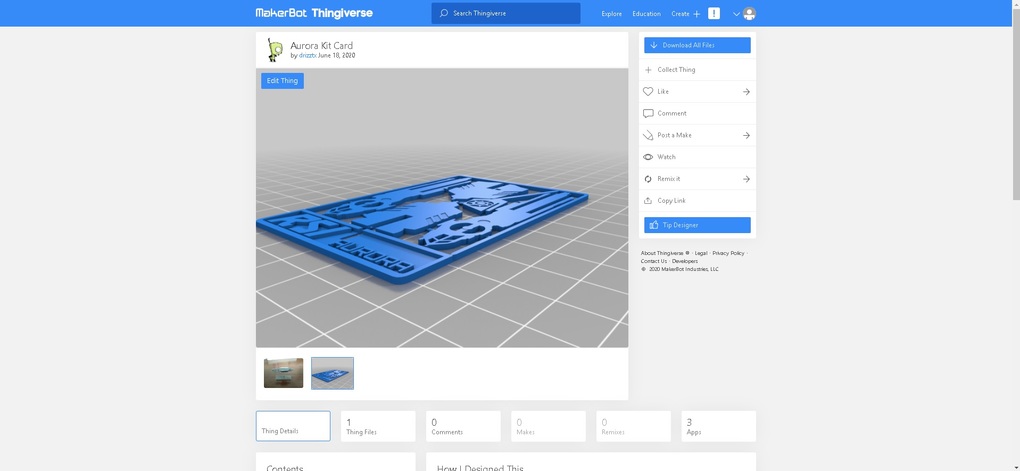This screenshot has width=1020, height=471.
Task: Expand the arrow beside Remix it
Action: coord(746,179)
